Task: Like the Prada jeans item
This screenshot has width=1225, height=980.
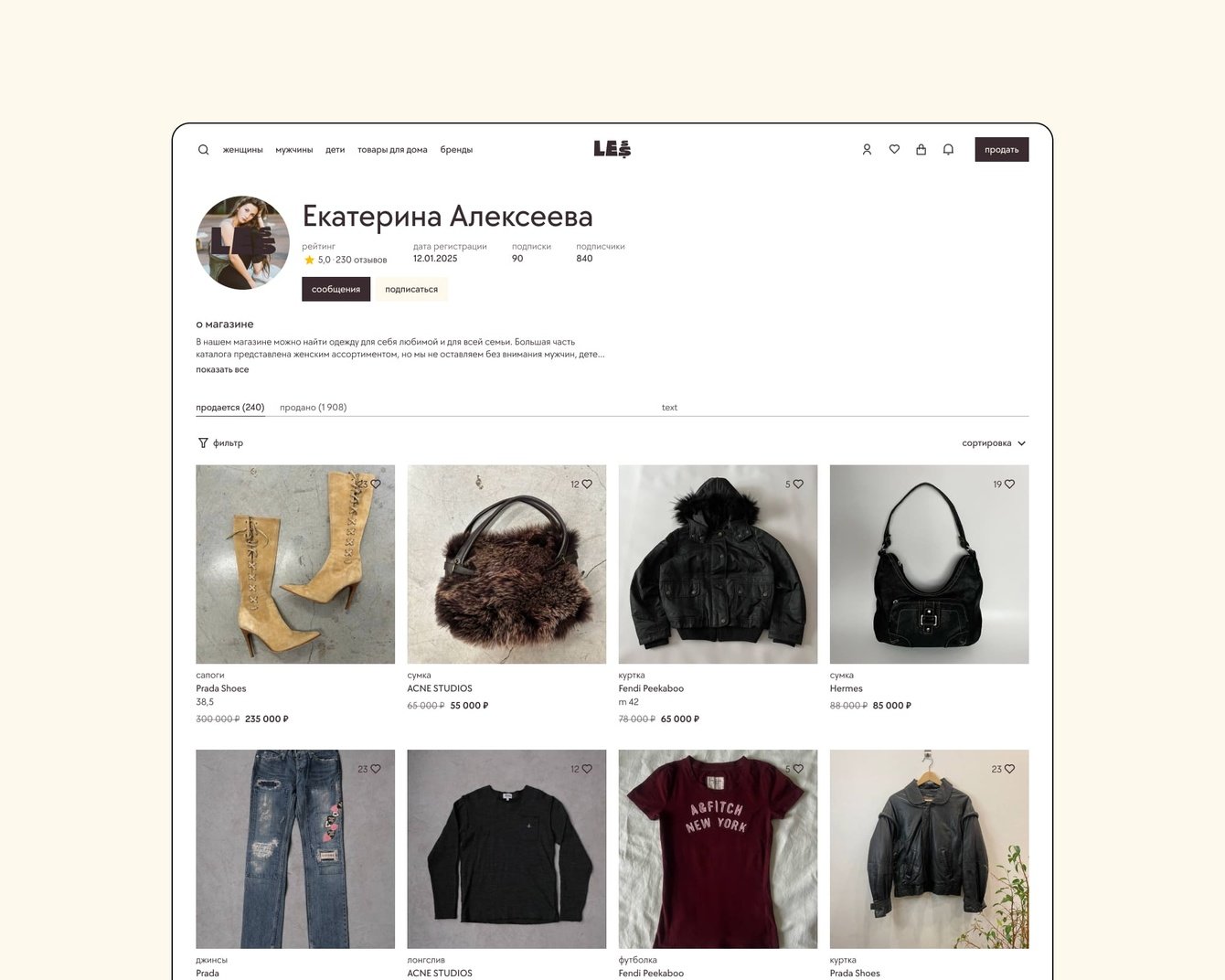Action: 376,770
